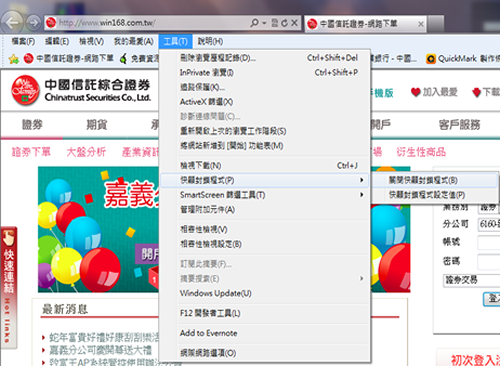
Task: Close the 中國信託證券-網路下單 tab
Action: [421, 24]
